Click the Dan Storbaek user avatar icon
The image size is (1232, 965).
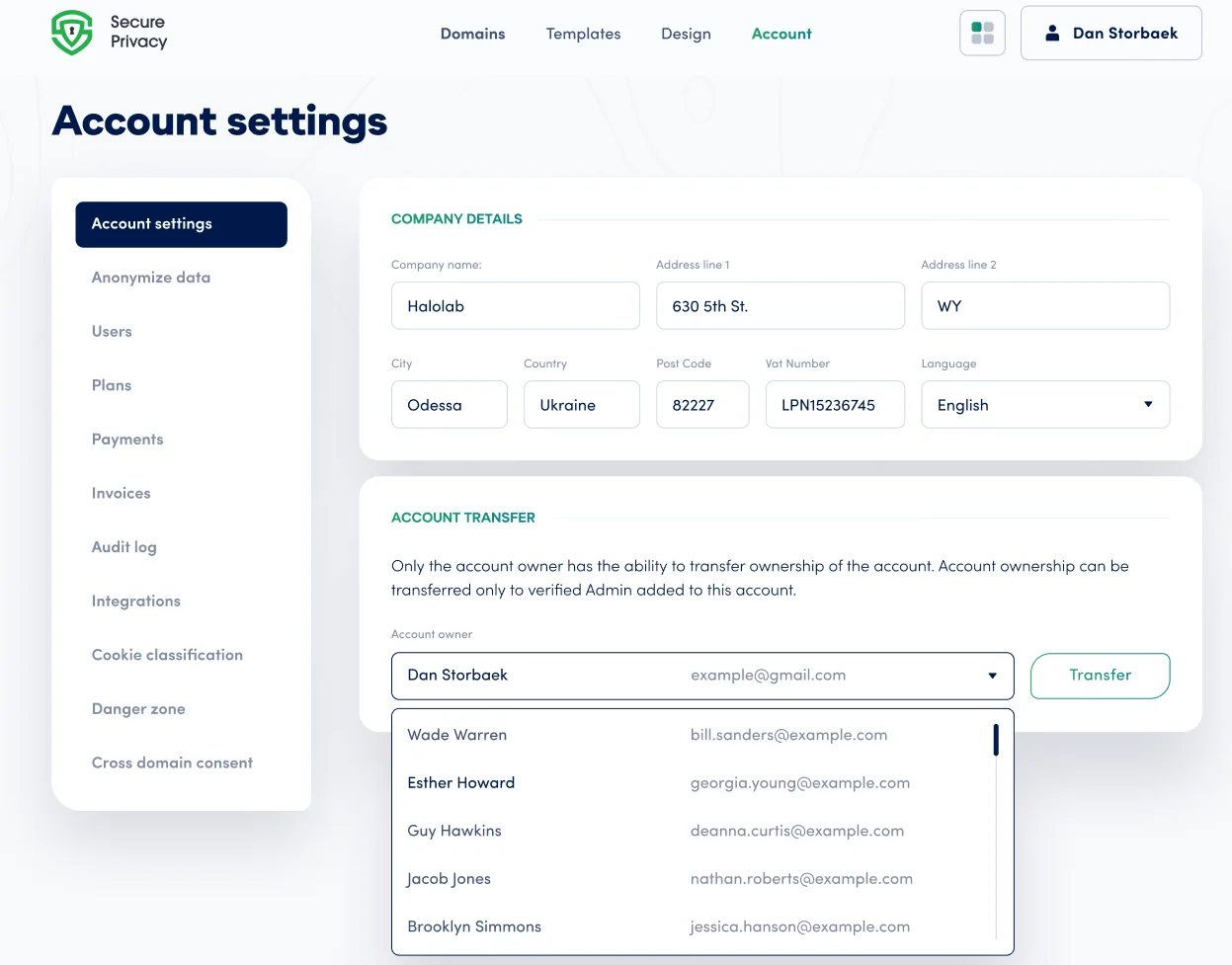pos(1050,33)
